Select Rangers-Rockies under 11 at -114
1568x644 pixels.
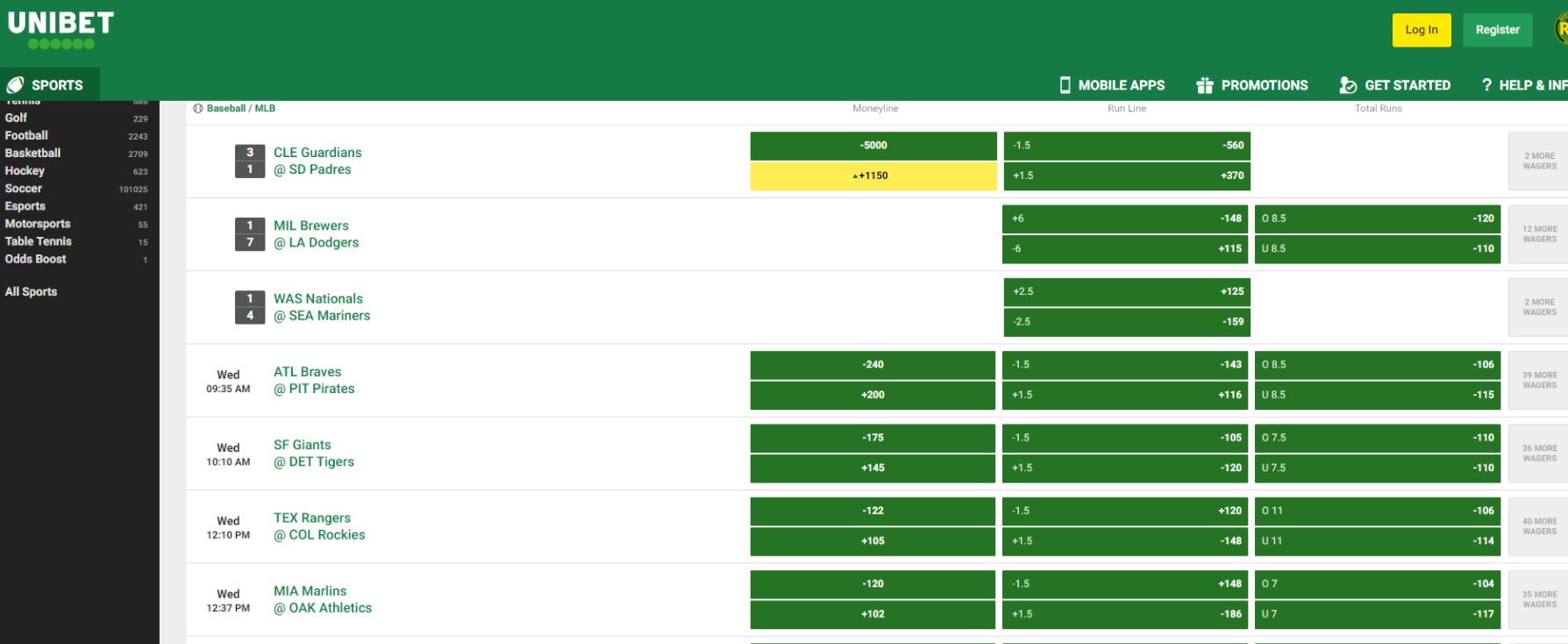1378,541
